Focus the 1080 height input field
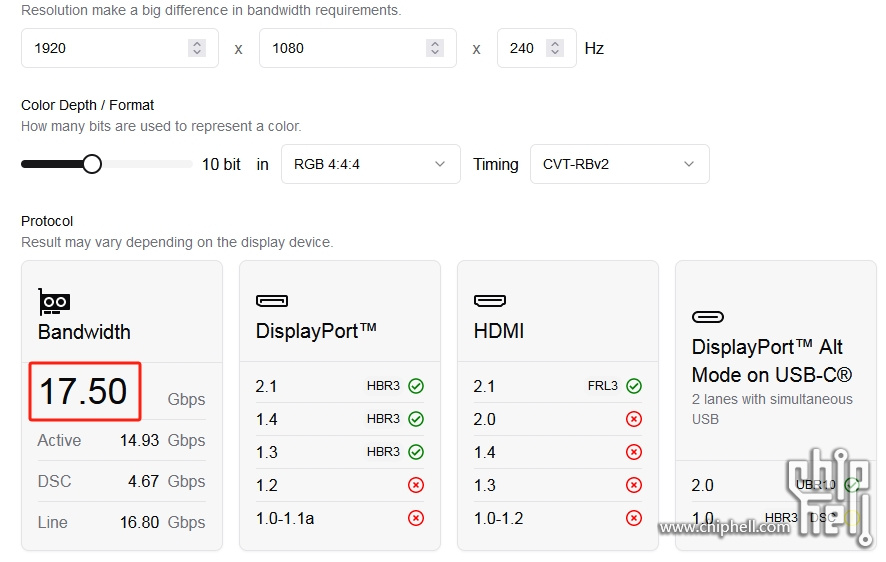This screenshot has width=886, height=562. coord(358,48)
